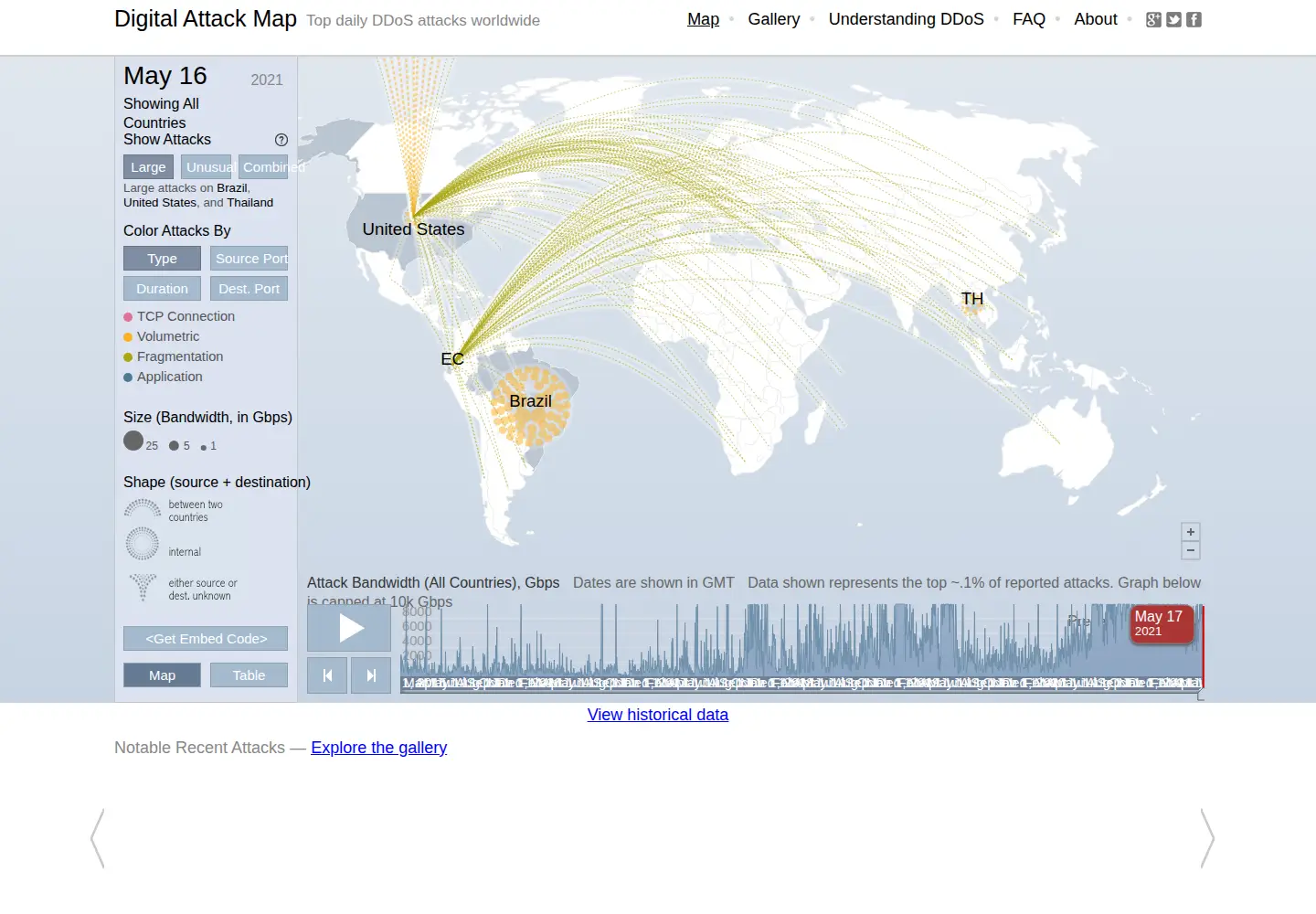1316x914 pixels.
Task: Color attacks by Dest. Port
Action: 249,289
